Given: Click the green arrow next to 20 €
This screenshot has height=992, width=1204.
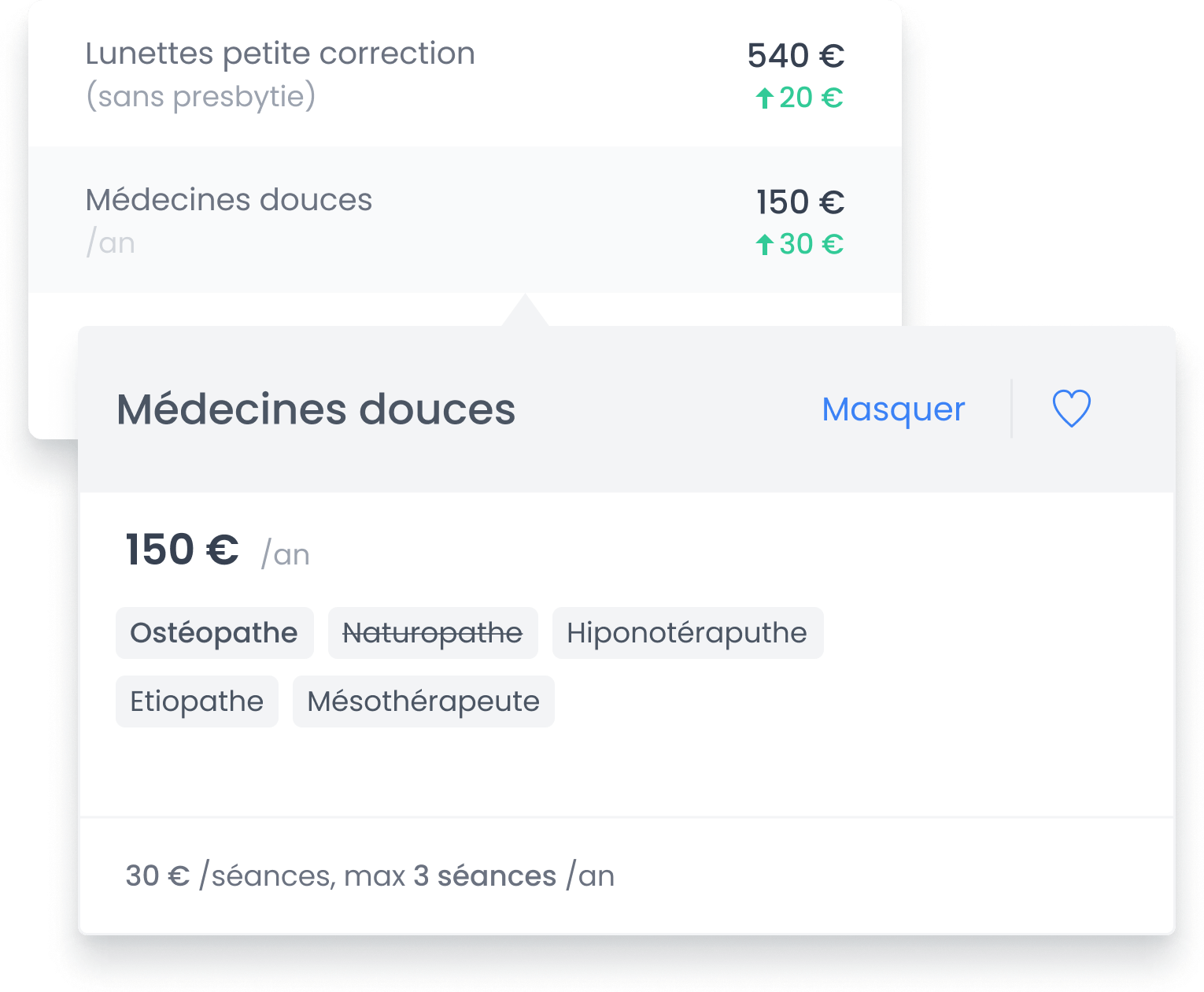Looking at the screenshot, I should [764, 98].
